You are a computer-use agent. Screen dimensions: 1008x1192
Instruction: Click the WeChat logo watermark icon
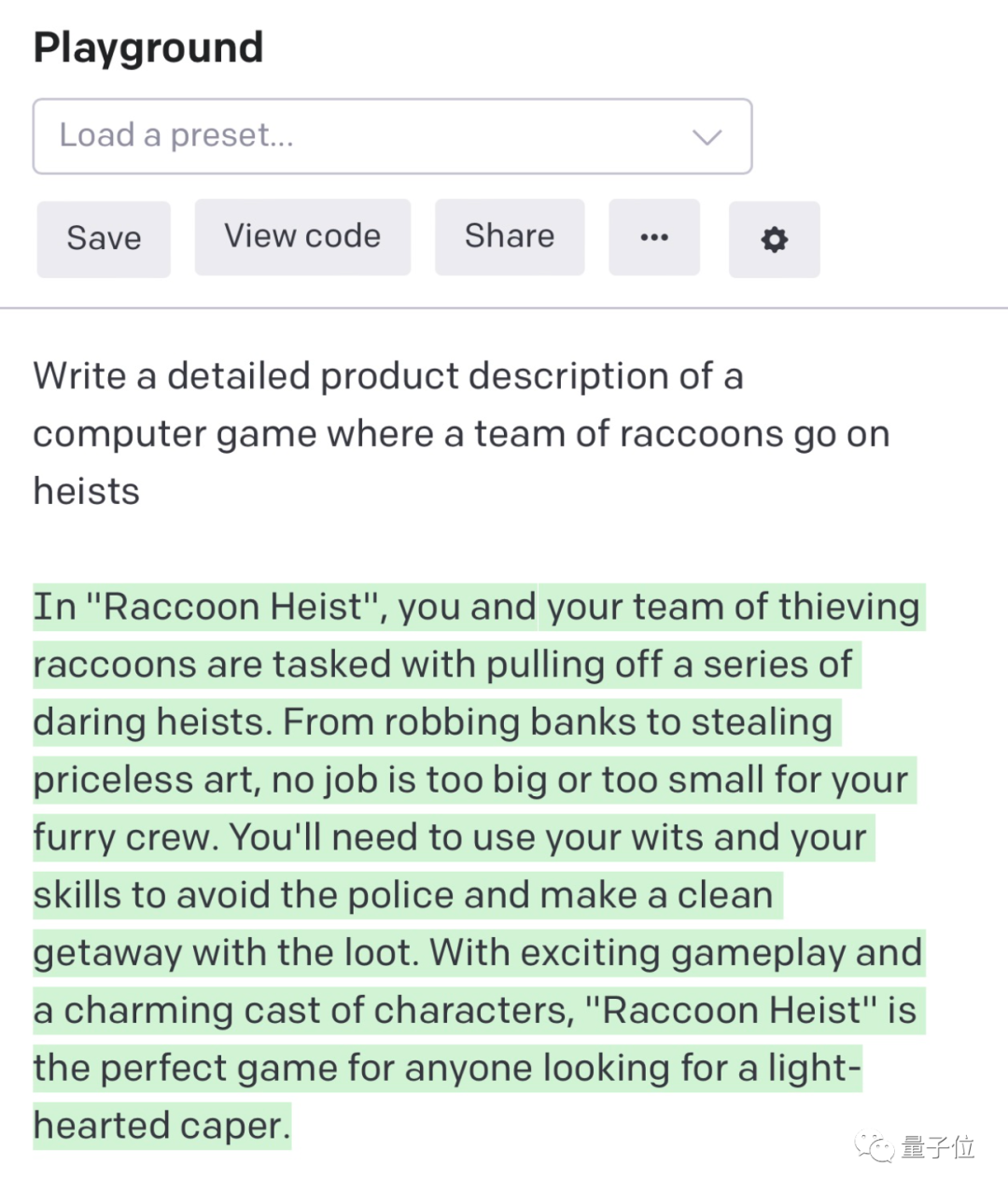click(x=875, y=1147)
